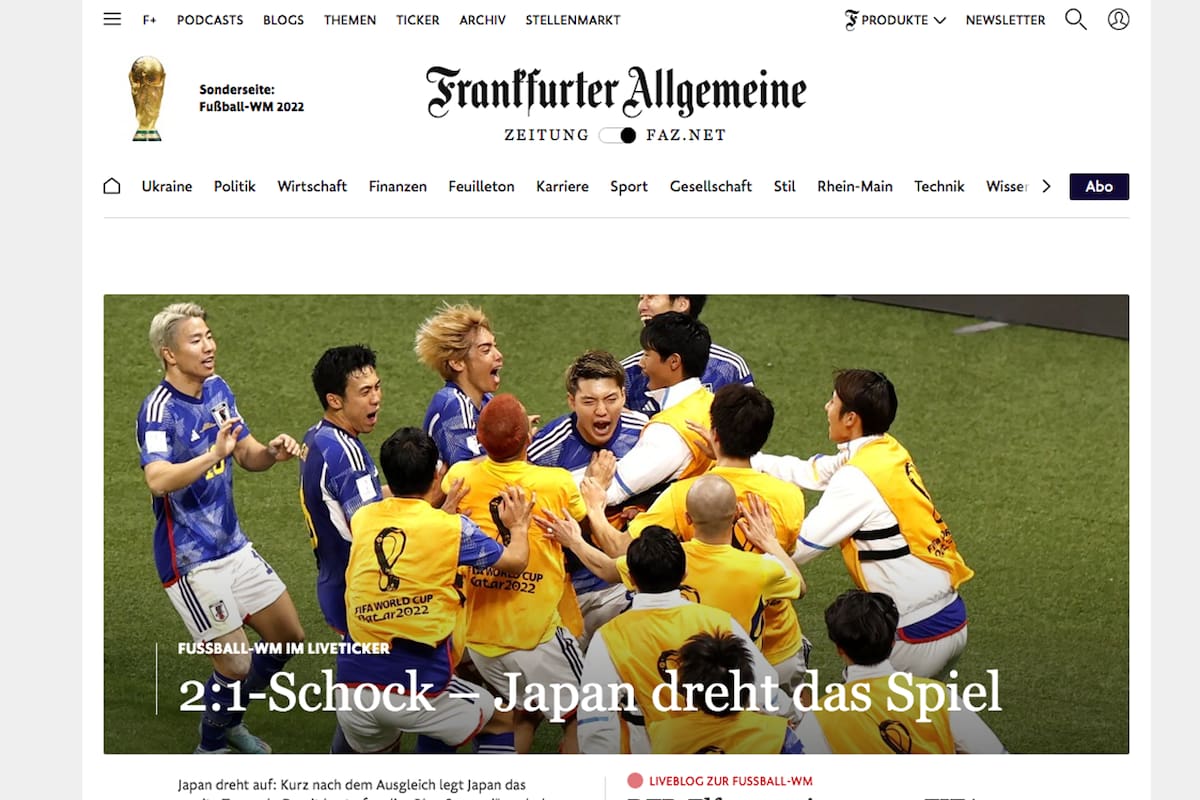This screenshot has height=800, width=1200.
Task: Open the Japan dreht das Spiel headline
Action: coord(590,693)
